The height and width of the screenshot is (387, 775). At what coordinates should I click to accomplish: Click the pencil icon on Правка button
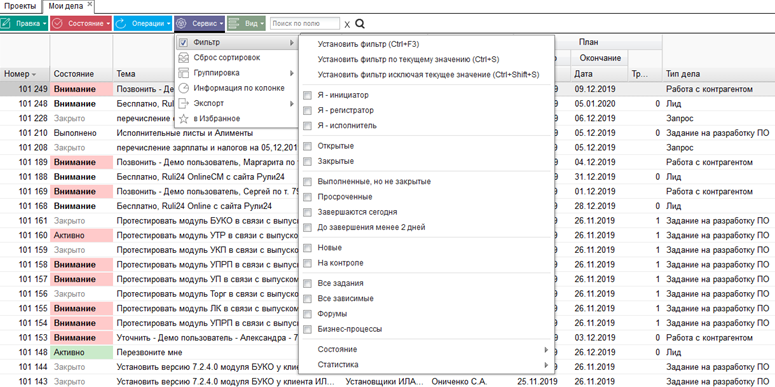(6, 23)
